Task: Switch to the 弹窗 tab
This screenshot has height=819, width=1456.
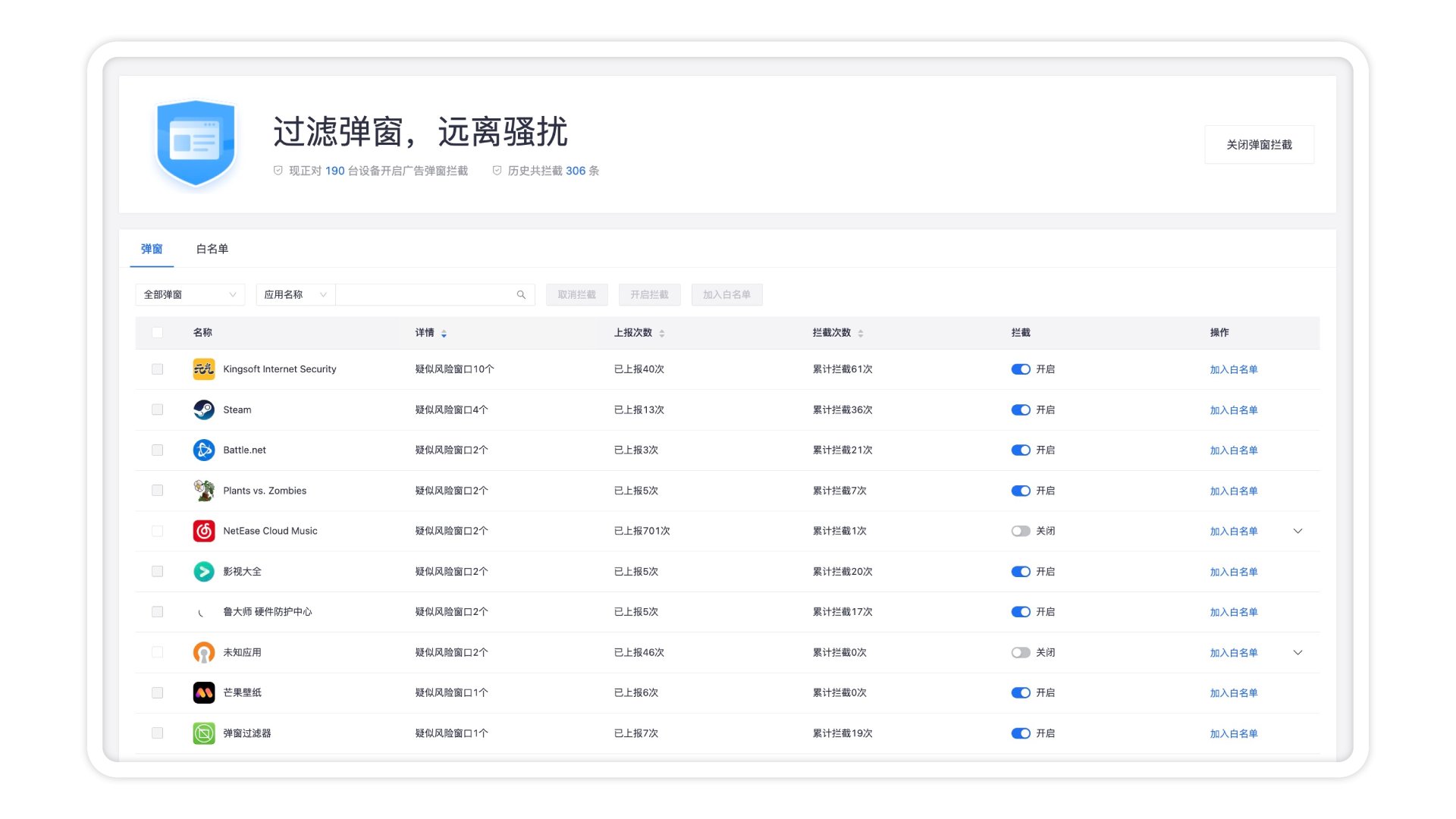Action: pyautogui.click(x=152, y=249)
